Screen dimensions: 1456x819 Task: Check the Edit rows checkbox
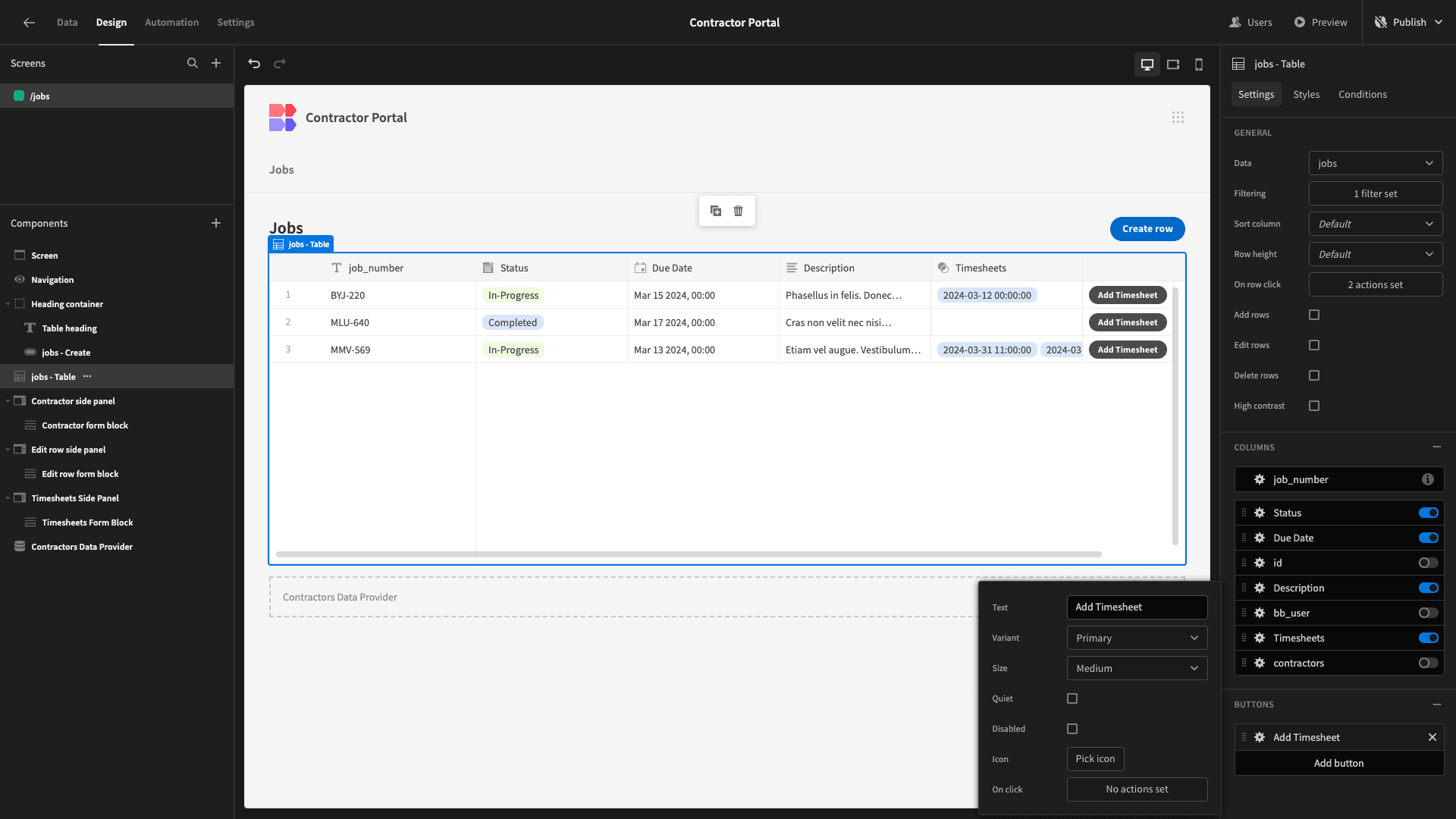coord(1314,346)
